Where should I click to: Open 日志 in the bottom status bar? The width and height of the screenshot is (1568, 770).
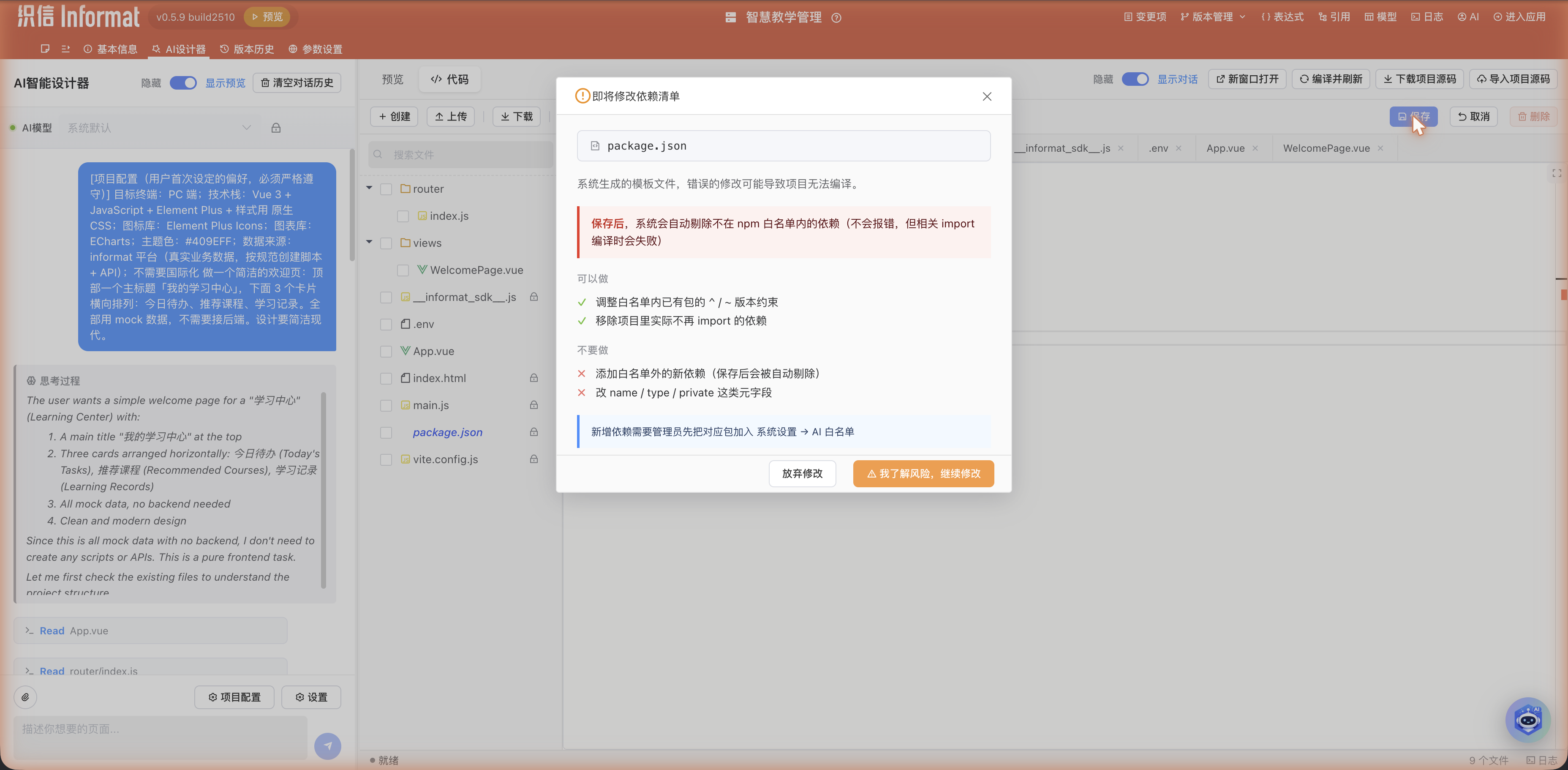pos(1541,760)
